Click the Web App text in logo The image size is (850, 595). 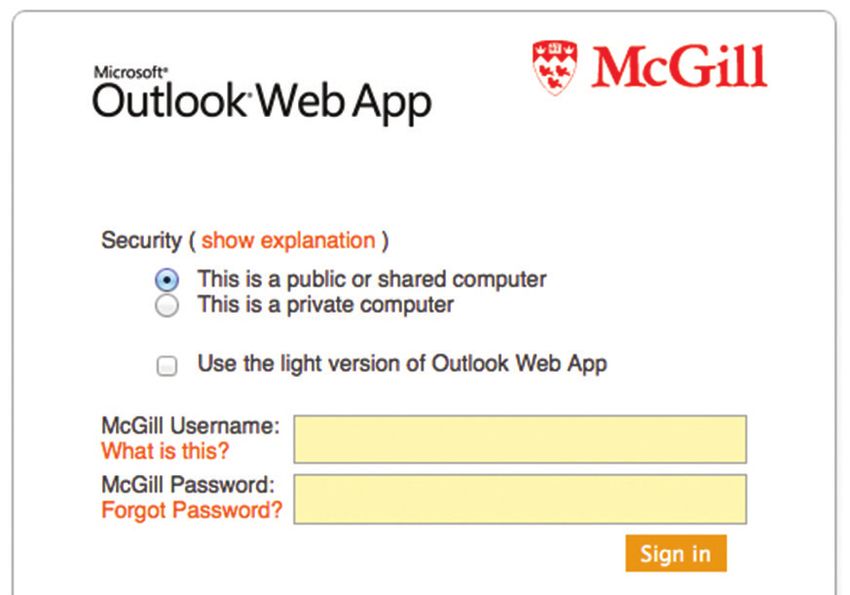pyautogui.click(x=343, y=102)
